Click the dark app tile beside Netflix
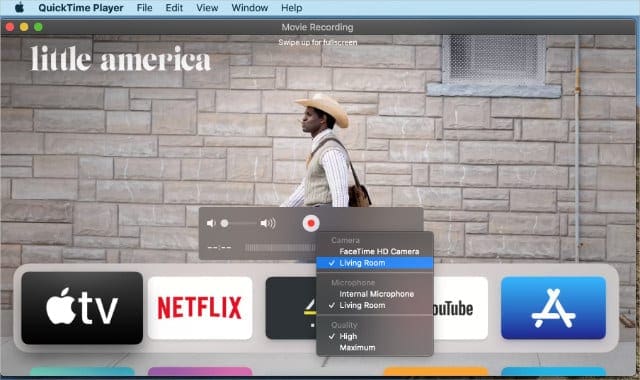Screen dimensions: 640x380 (x=291, y=308)
